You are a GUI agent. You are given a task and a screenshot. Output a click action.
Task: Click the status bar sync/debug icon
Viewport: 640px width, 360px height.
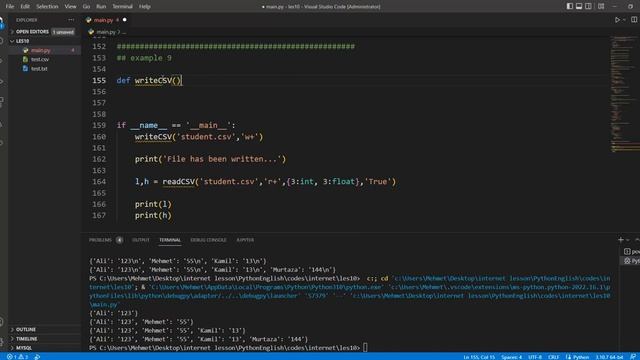point(37,357)
